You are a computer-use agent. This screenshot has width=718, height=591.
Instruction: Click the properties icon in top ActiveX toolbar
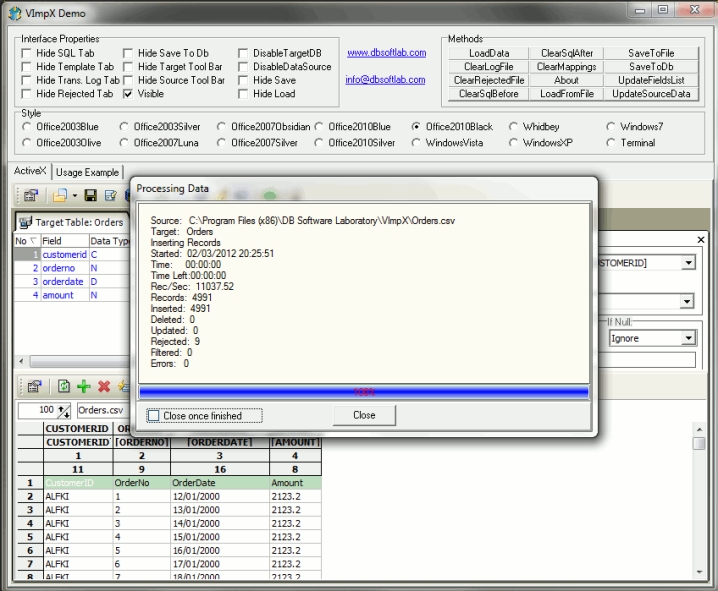coord(31,196)
